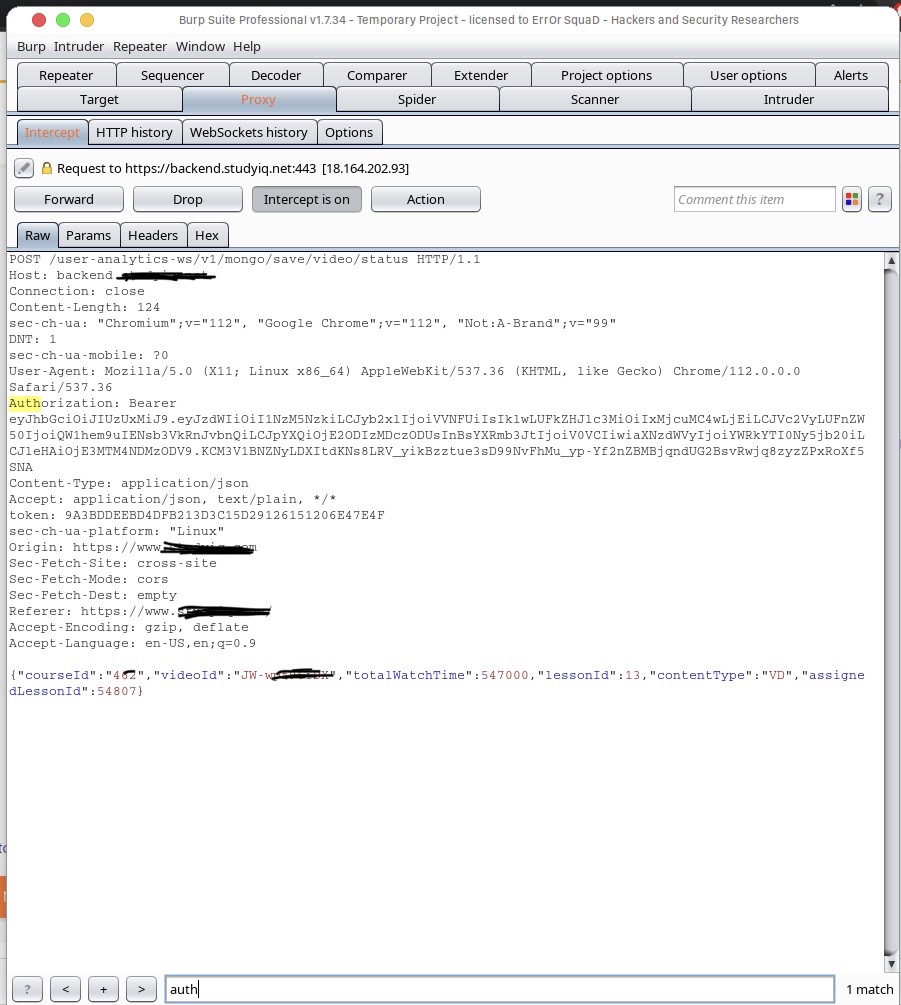Click the pencil edit target icon
Screen dimensions: 901x1005
coord(24,168)
